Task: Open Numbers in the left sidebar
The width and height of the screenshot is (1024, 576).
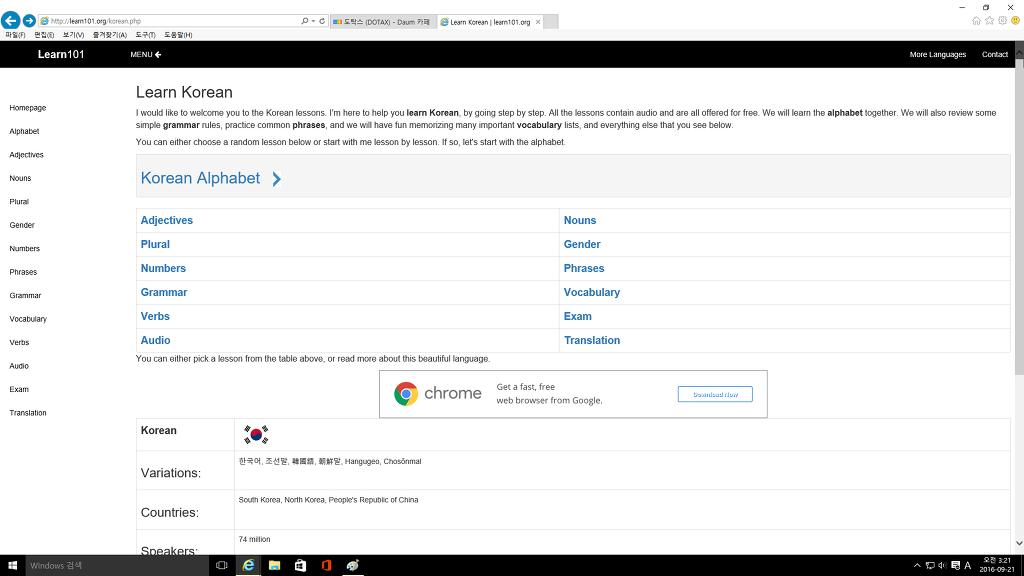Action: [x=25, y=249]
